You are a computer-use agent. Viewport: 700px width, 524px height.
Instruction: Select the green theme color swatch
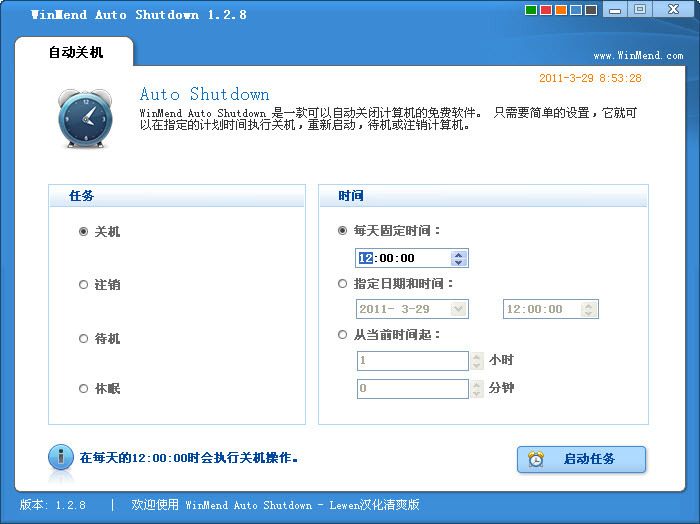530,11
